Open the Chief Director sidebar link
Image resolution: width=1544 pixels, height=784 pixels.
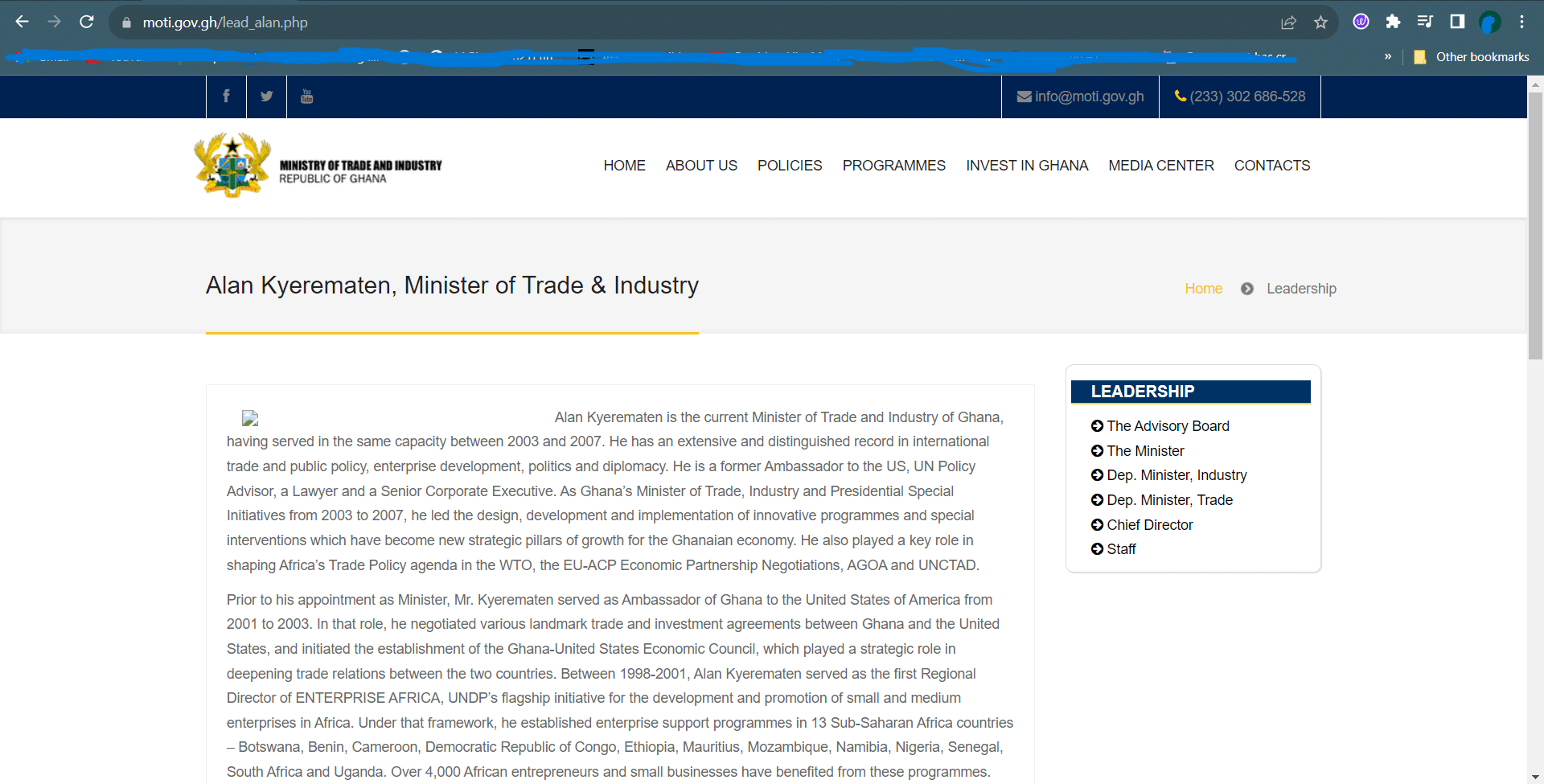(1149, 525)
